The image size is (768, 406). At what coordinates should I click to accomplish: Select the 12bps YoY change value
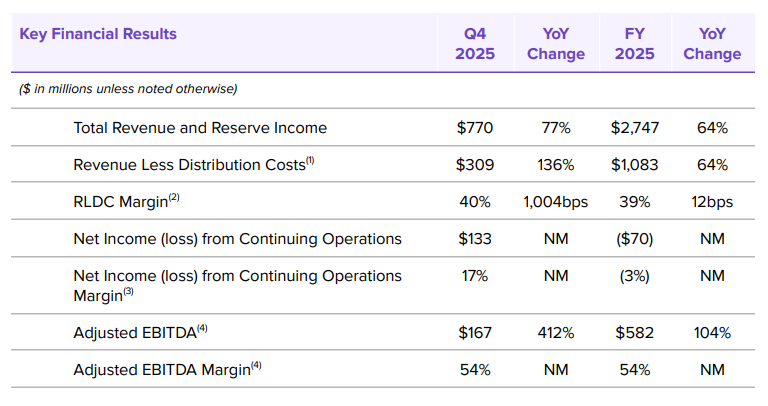coord(712,202)
